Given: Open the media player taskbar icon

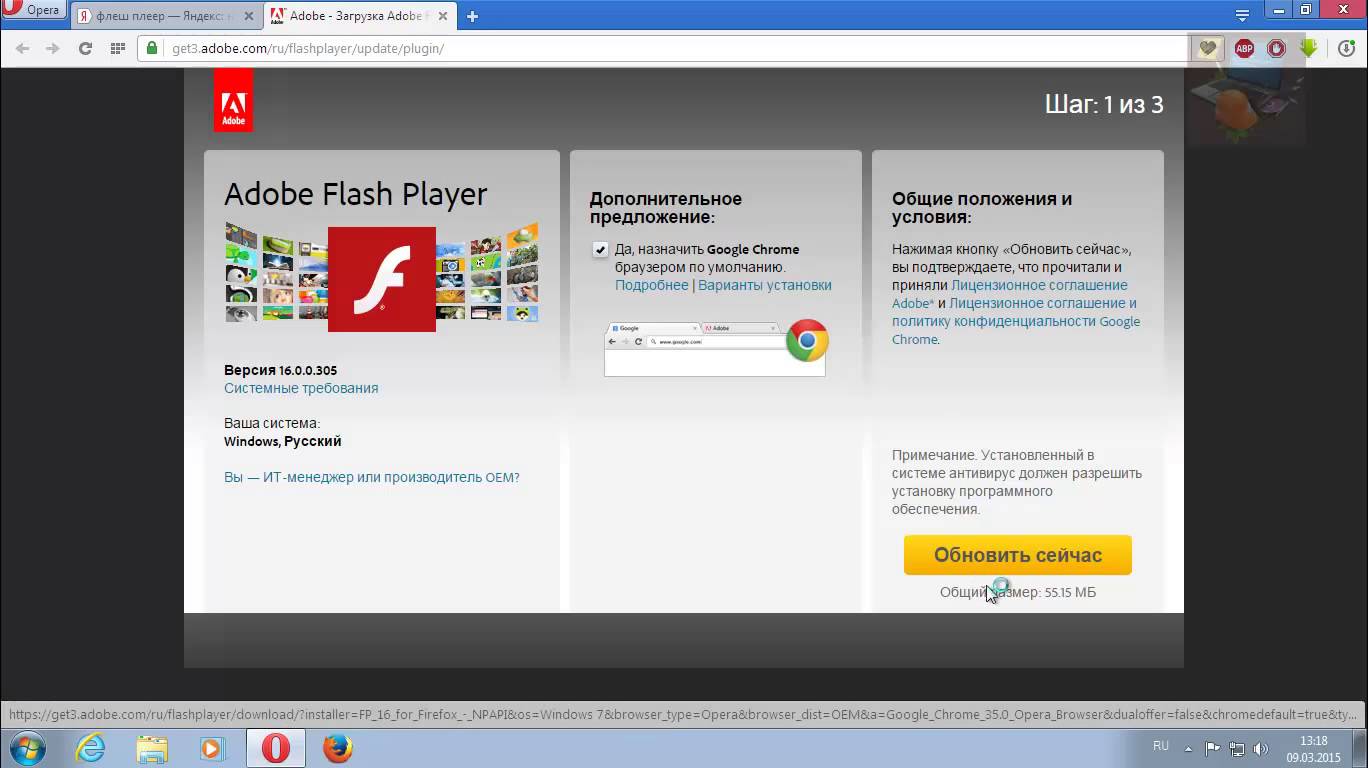Looking at the screenshot, I should (211, 748).
